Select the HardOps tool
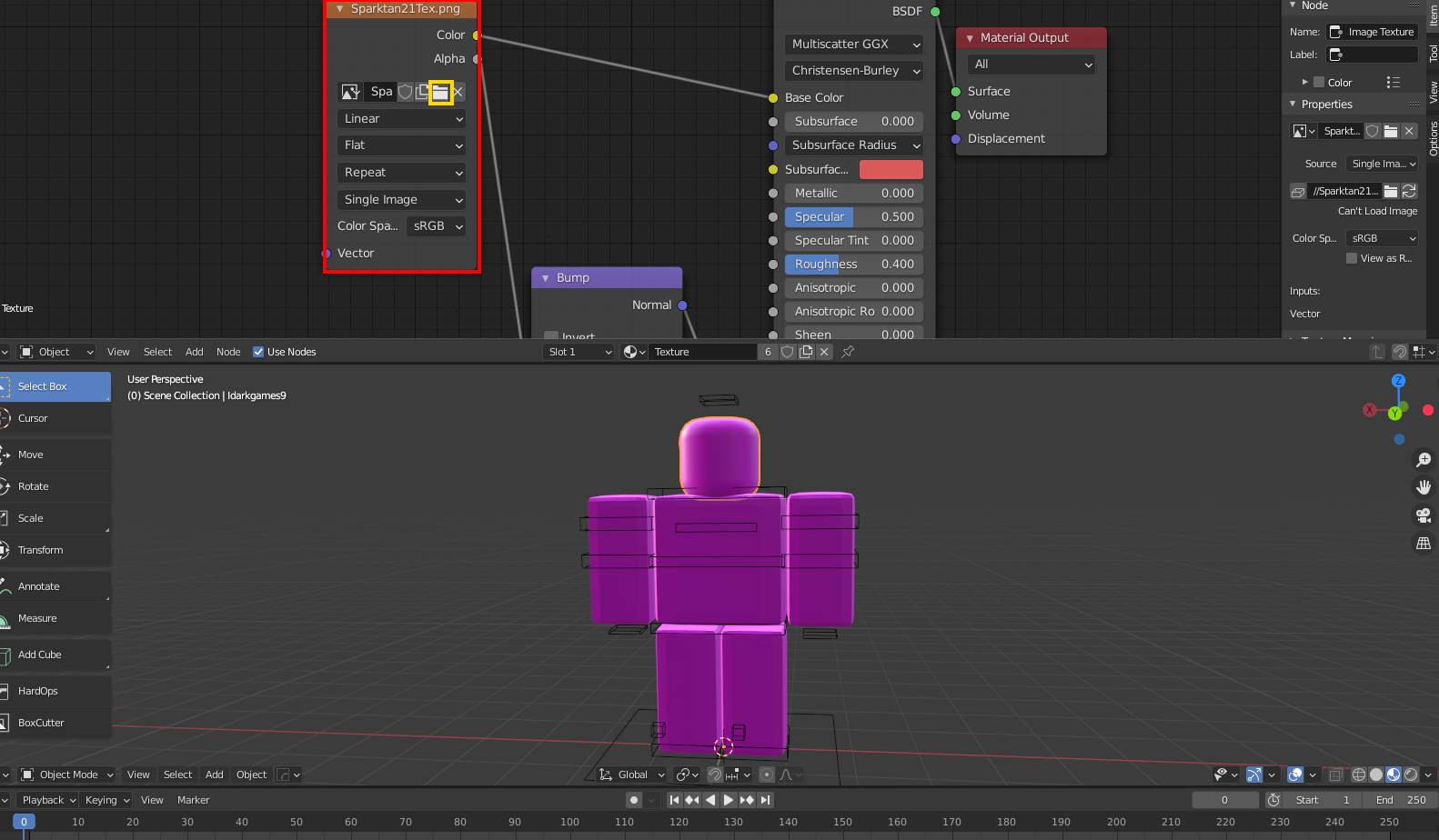Image resolution: width=1439 pixels, height=840 pixels. click(55, 691)
